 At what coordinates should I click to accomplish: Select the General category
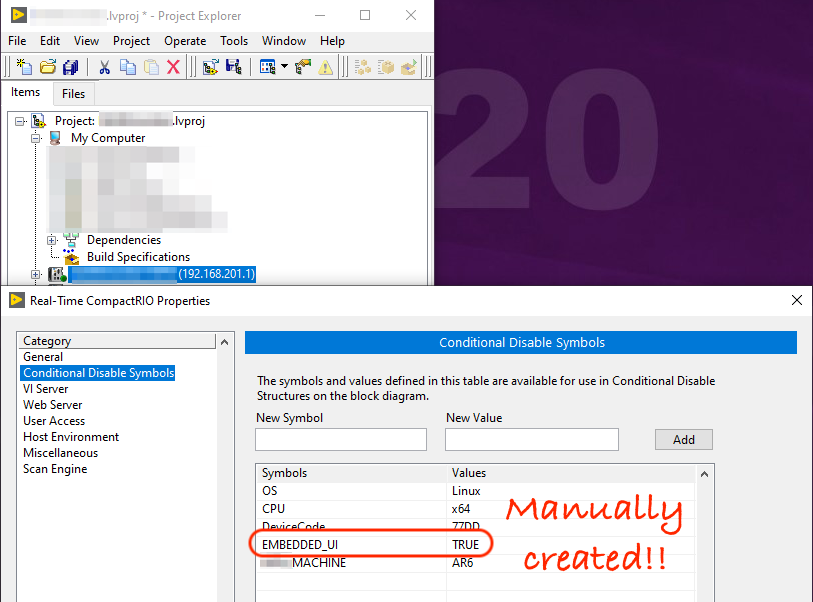click(43, 357)
